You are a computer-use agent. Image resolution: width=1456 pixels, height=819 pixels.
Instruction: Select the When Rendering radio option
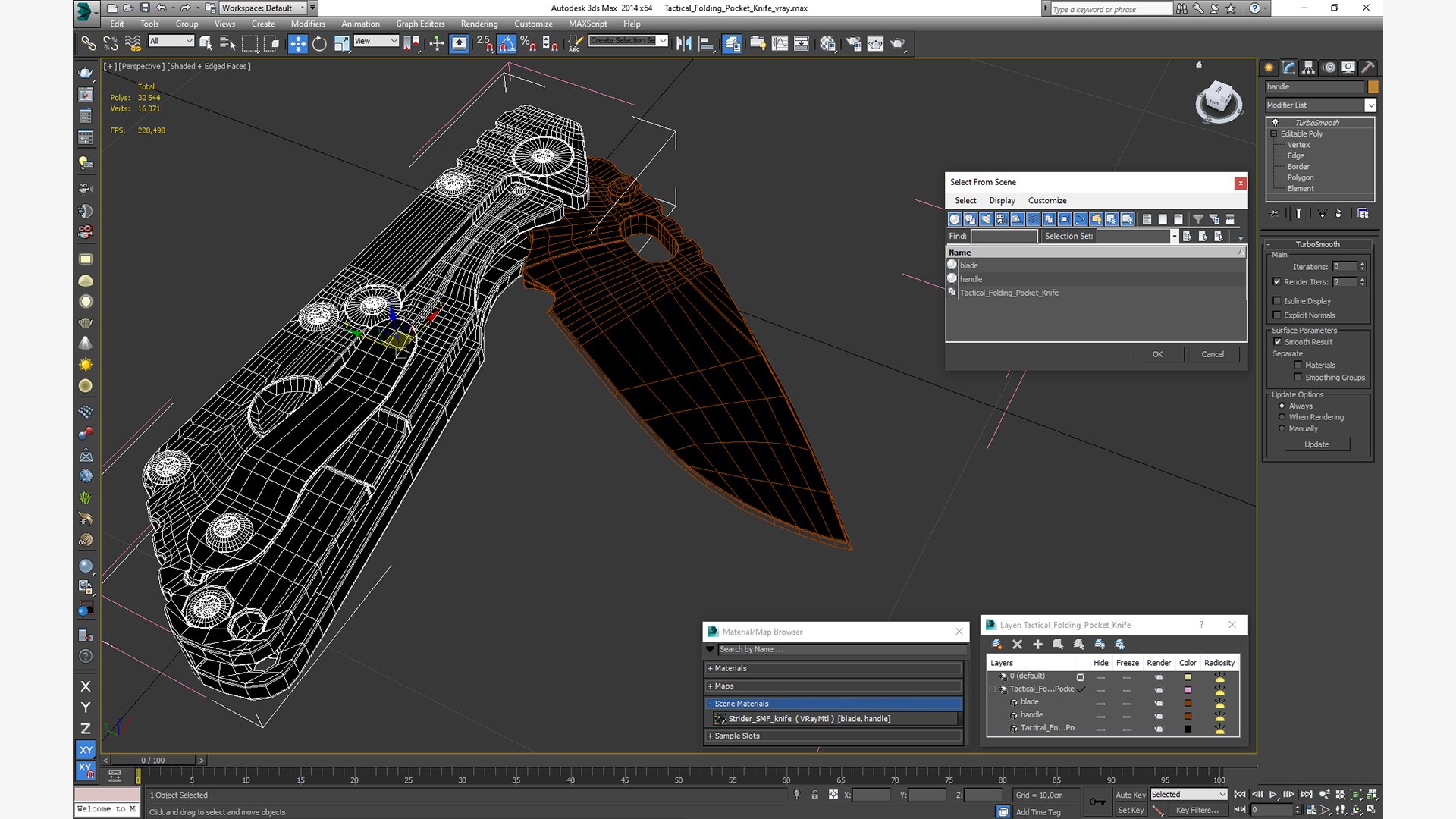click(x=1282, y=417)
